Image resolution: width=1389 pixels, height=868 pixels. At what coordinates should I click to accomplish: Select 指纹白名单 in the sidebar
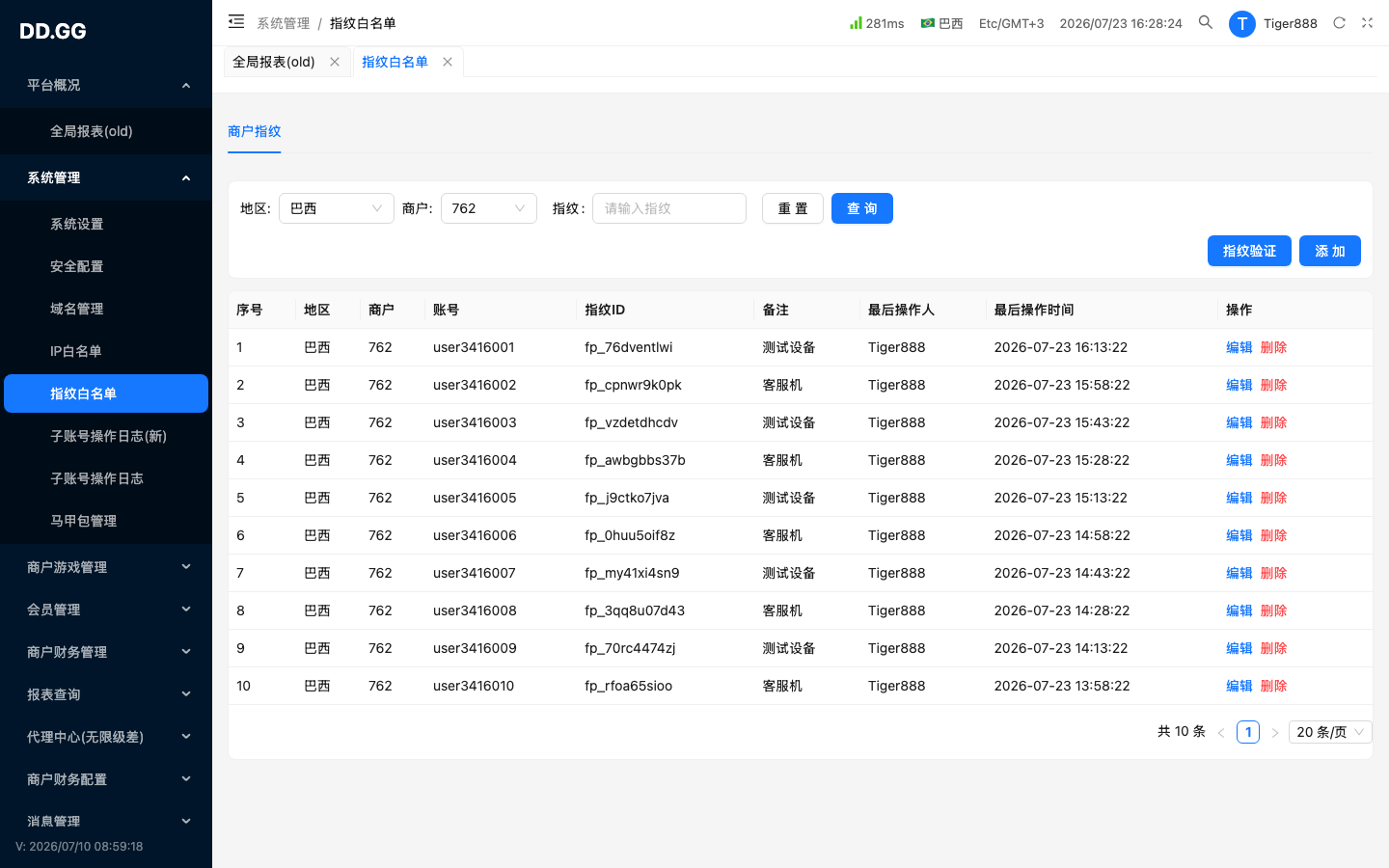pos(106,393)
